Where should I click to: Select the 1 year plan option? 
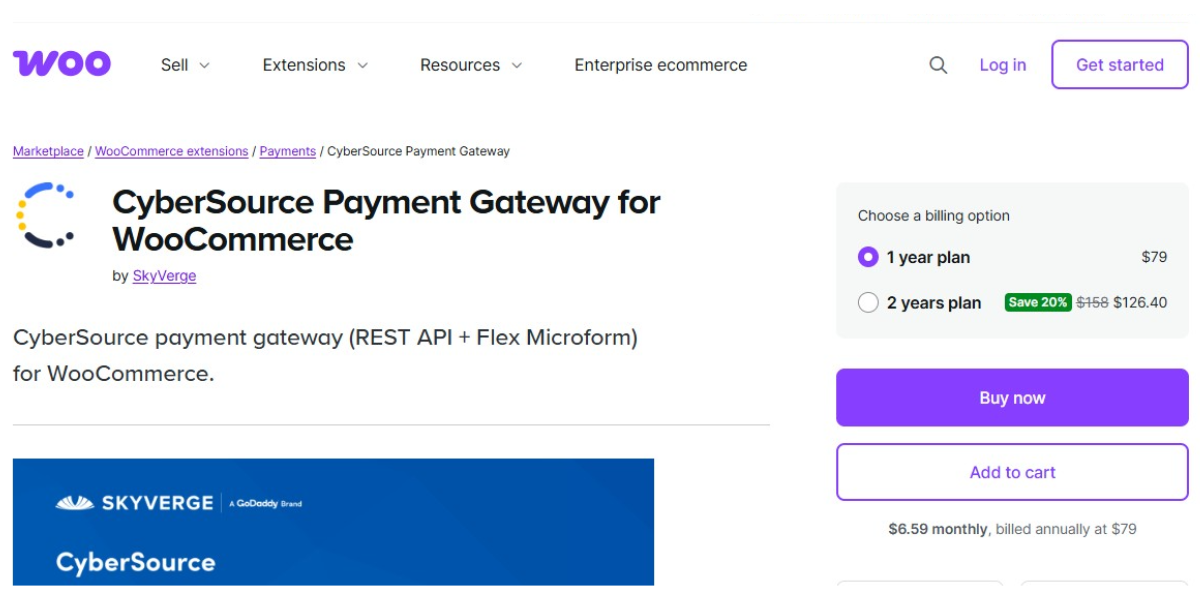coord(869,257)
